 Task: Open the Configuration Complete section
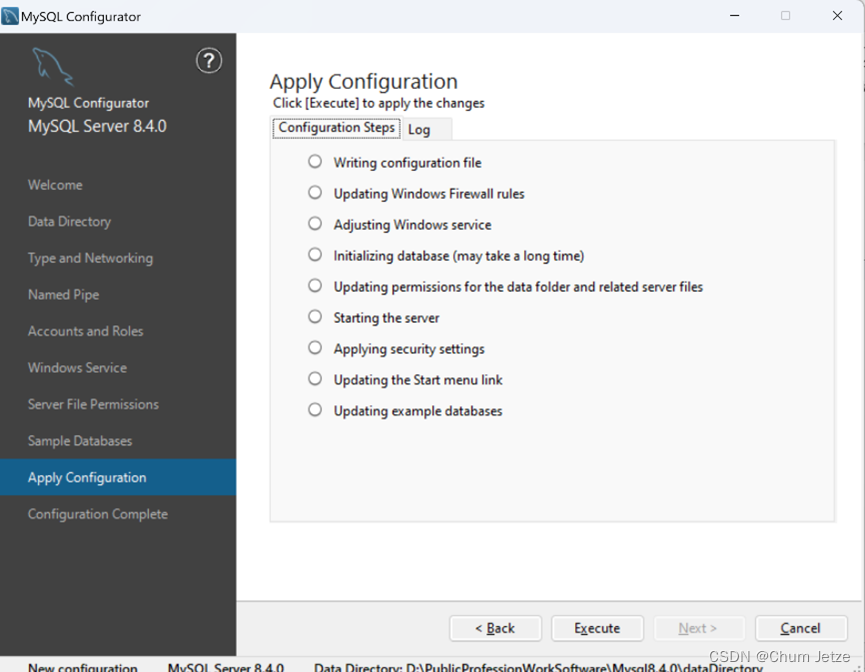click(97, 513)
